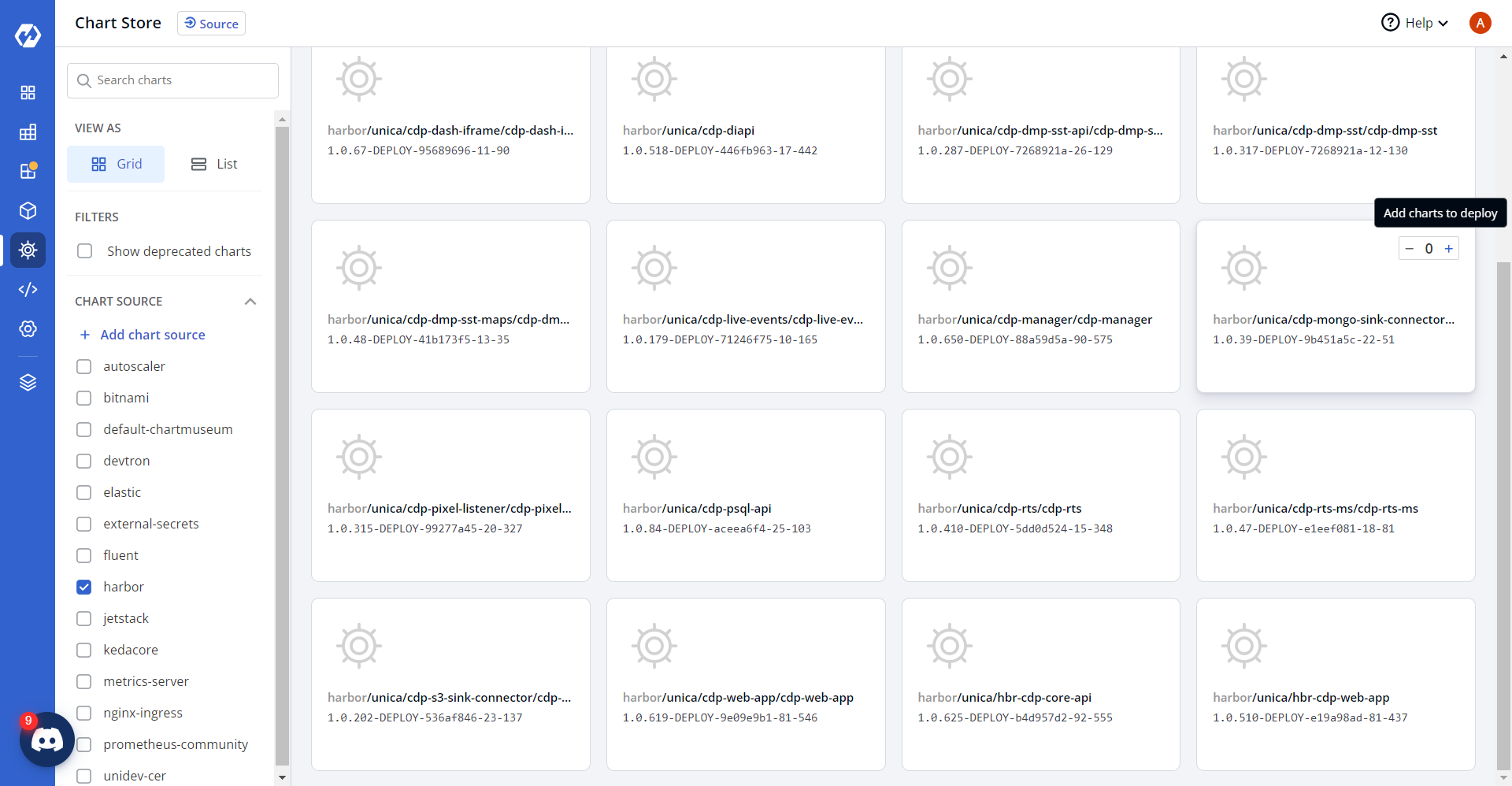Check the nginx-ingress source

click(x=84, y=713)
